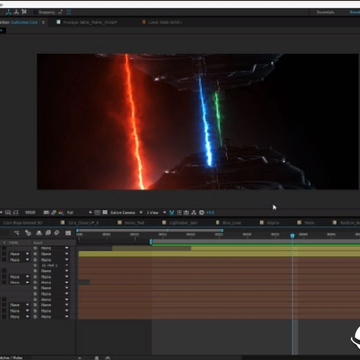Select the green layer bar at top
Viewport: 360px width, 360px height.
pyautogui.click(x=256, y=245)
